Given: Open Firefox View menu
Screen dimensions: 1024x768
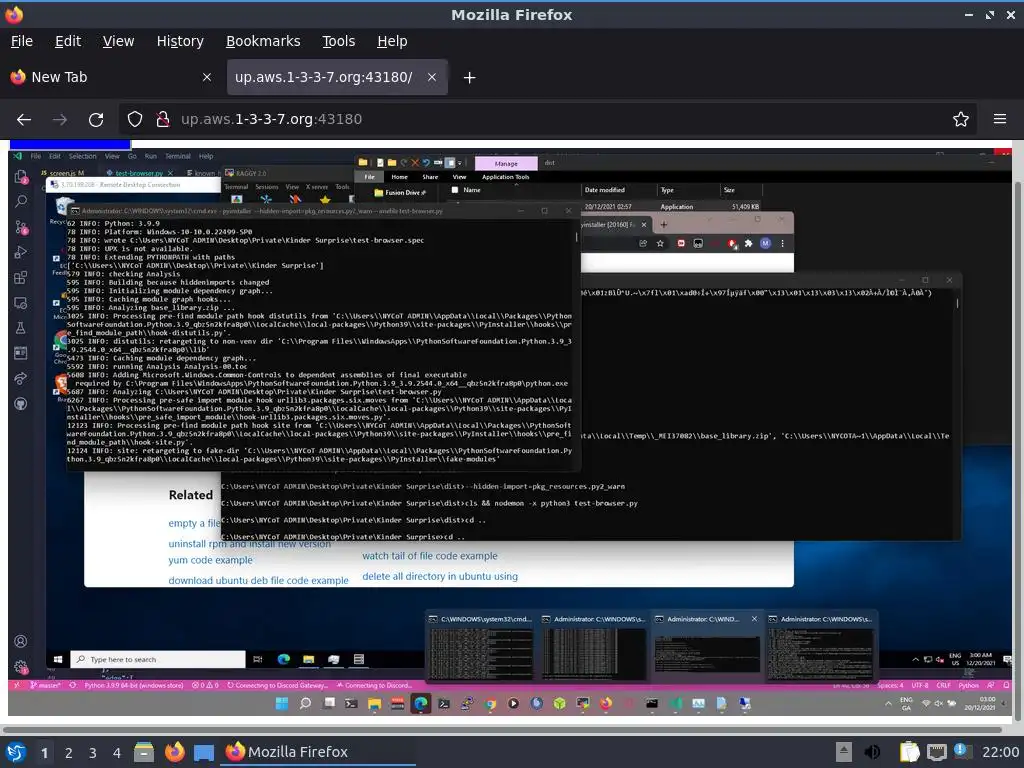Looking at the screenshot, I should pyautogui.click(x=118, y=41).
